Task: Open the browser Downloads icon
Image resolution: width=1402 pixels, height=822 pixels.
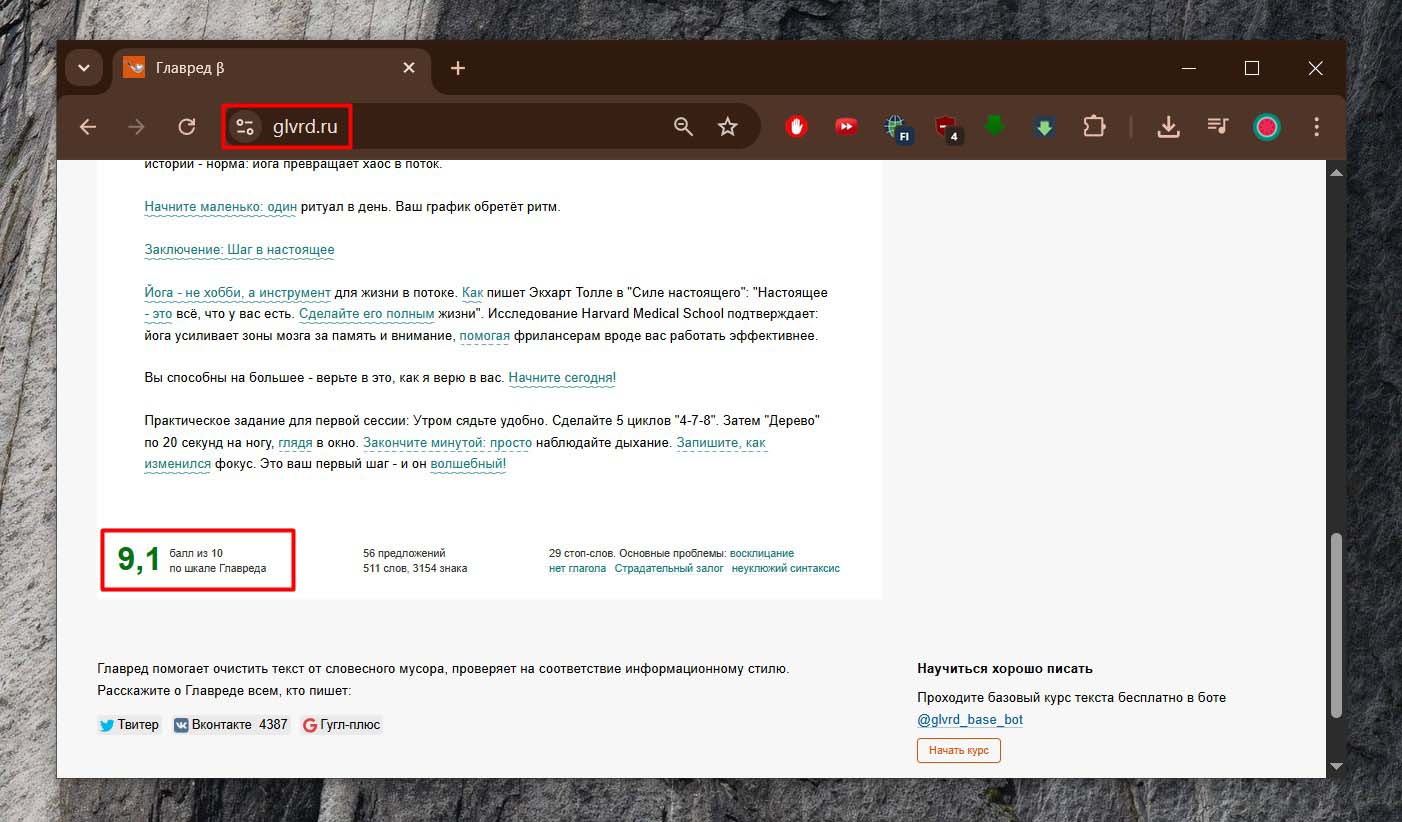Action: pyautogui.click(x=1167, y=127)
